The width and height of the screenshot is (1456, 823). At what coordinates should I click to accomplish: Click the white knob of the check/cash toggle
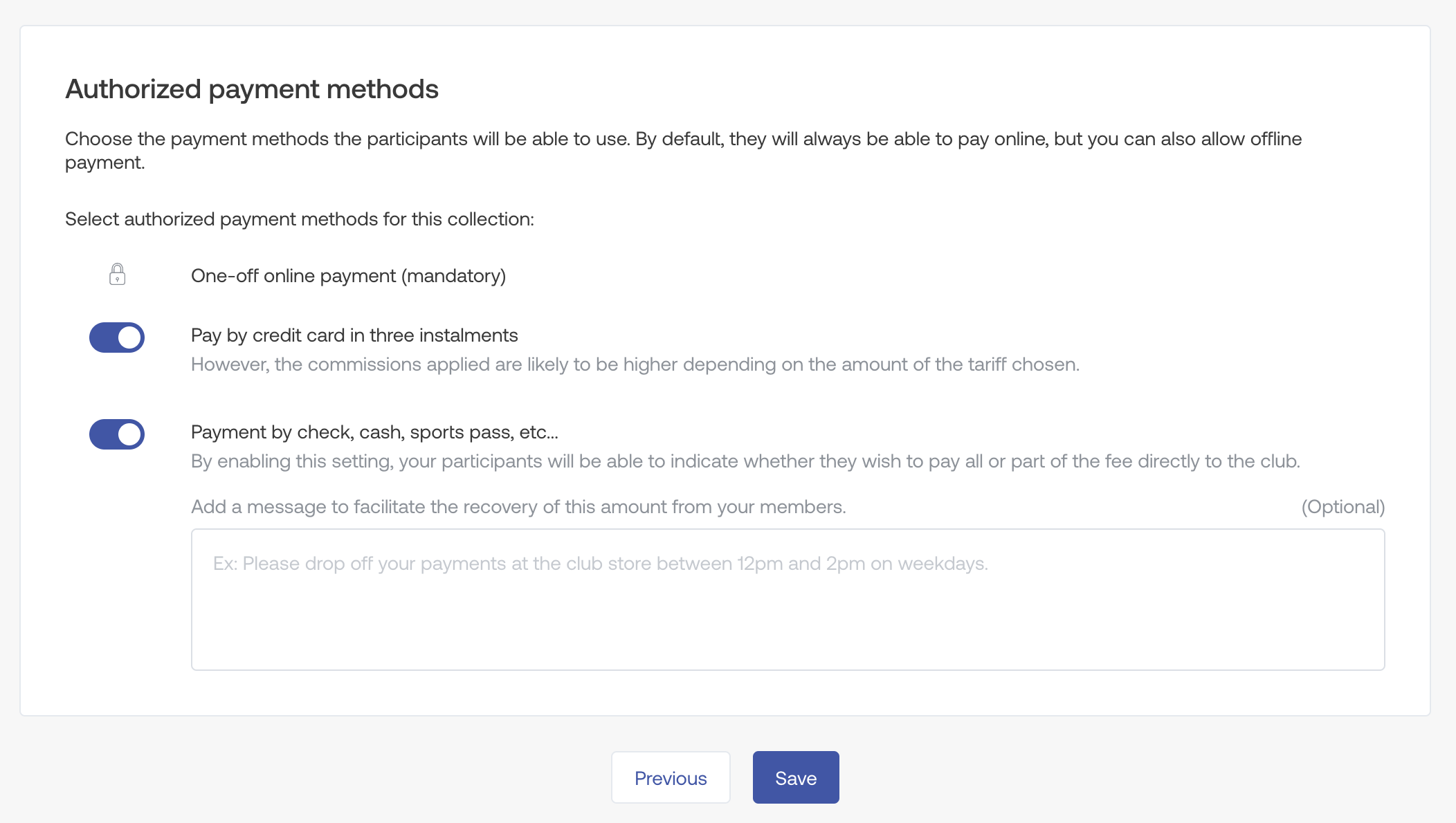click(x=129, y=434)
